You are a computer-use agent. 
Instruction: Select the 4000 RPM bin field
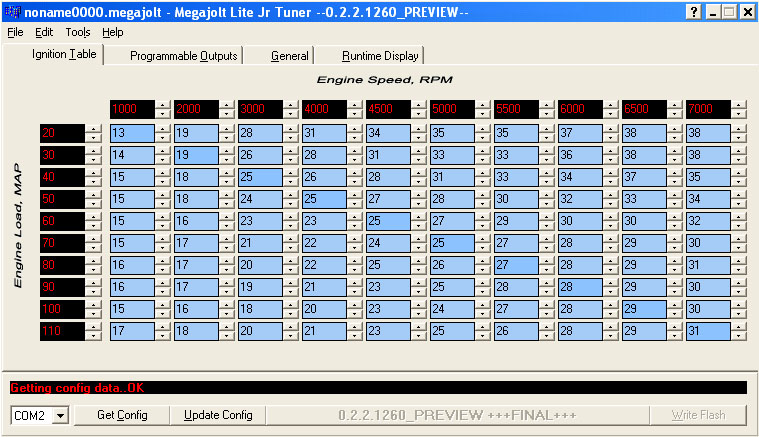click(324, 109)
